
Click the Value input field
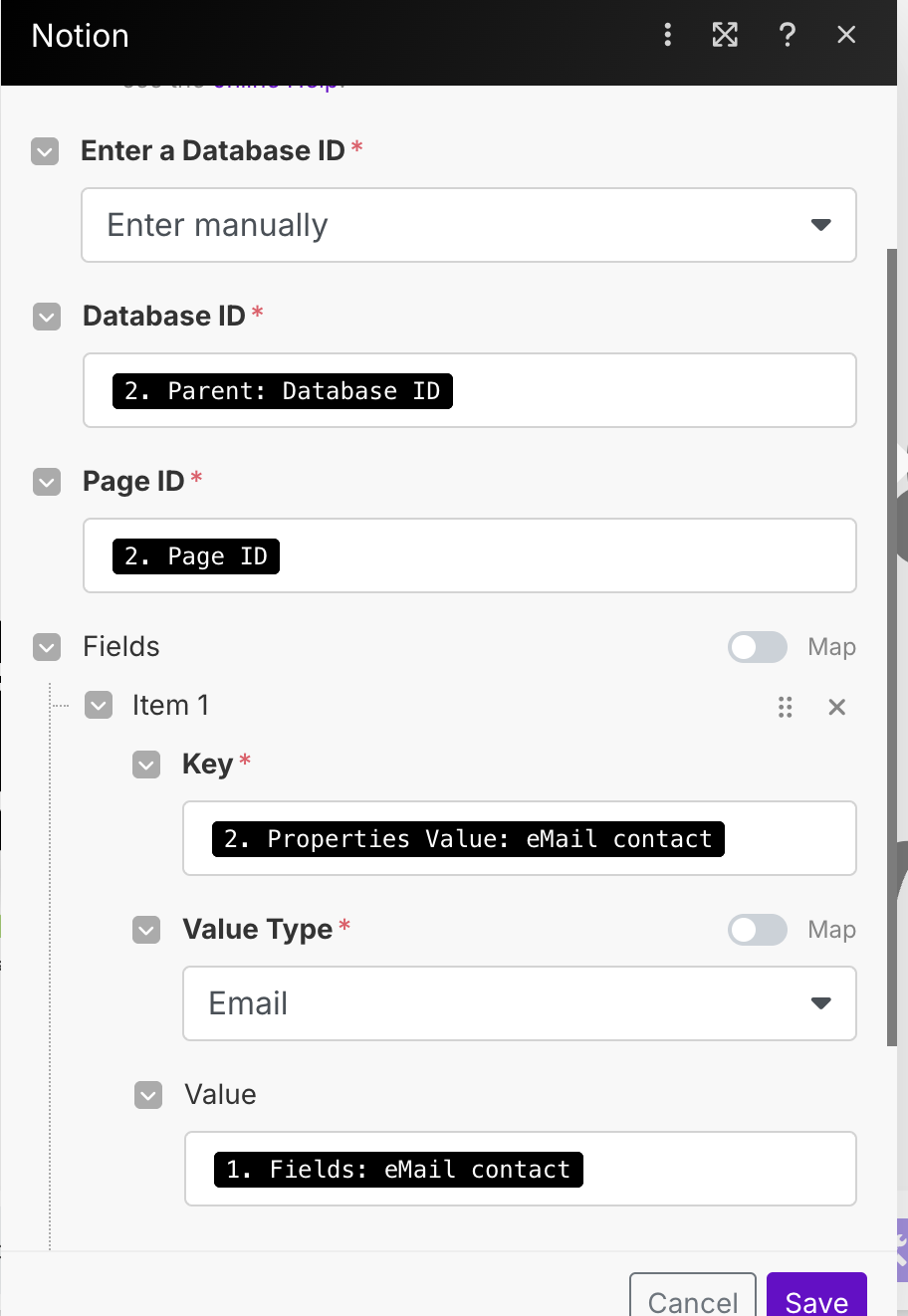point(717,1169)
